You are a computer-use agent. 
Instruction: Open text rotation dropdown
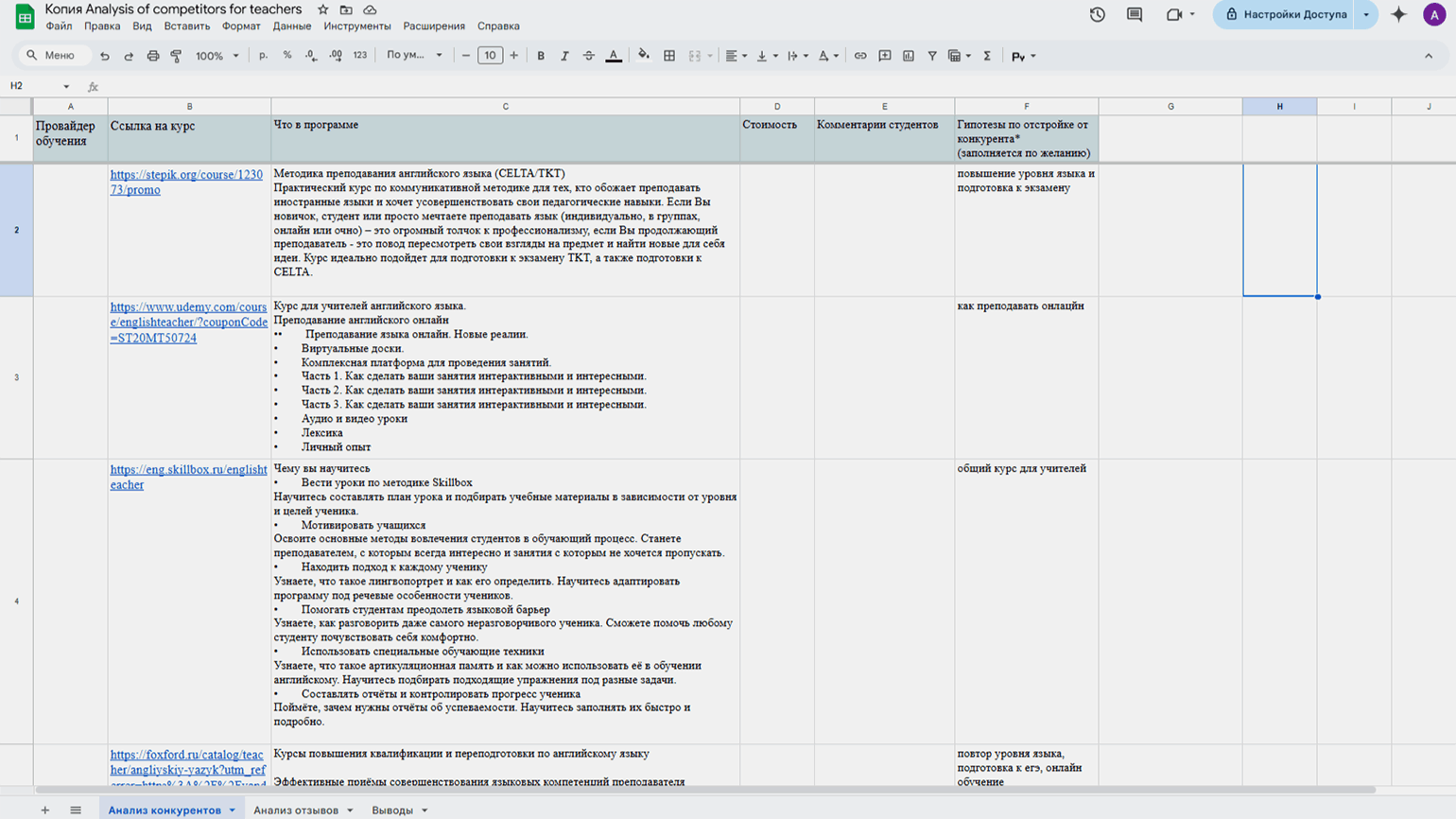click(x=828, y=56)
